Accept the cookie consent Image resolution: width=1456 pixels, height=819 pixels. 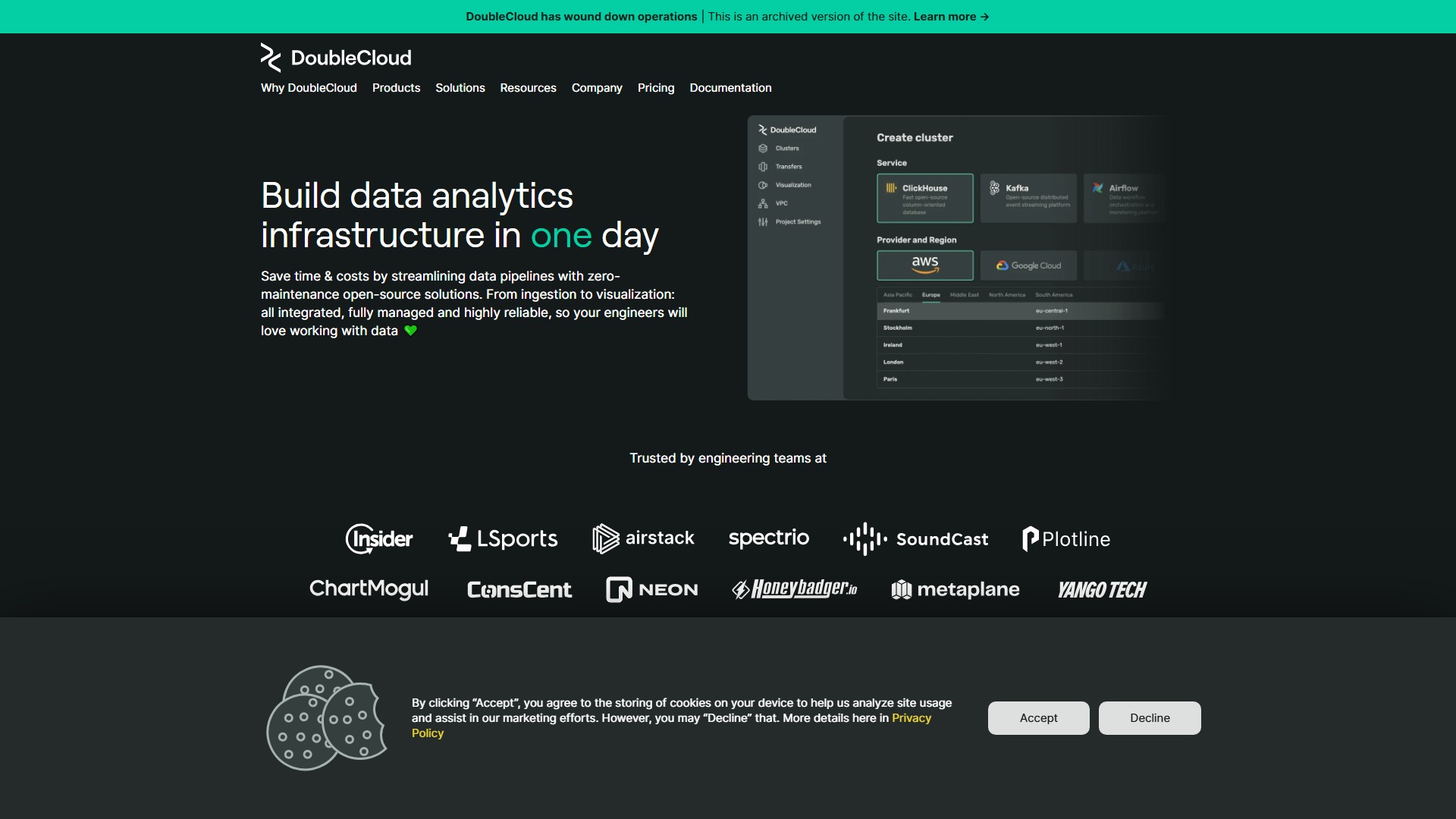(1037, 717)
